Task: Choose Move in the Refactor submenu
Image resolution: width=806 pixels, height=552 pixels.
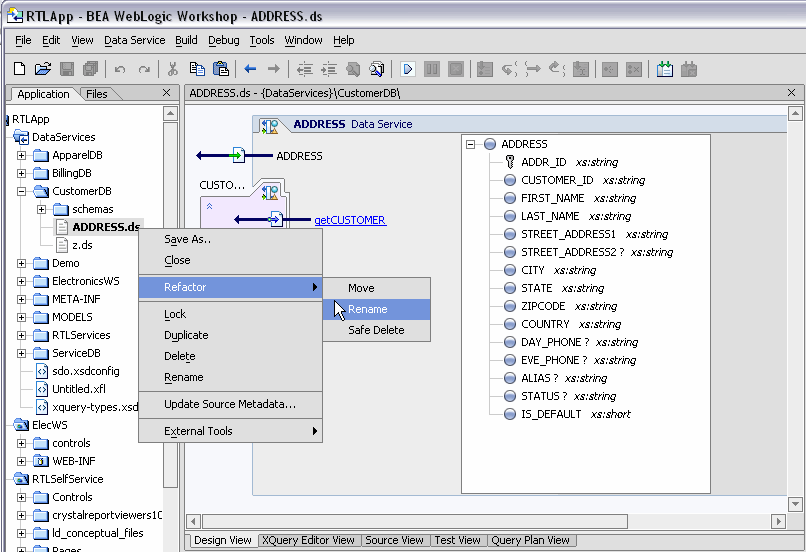Action: tap(377, 288)
